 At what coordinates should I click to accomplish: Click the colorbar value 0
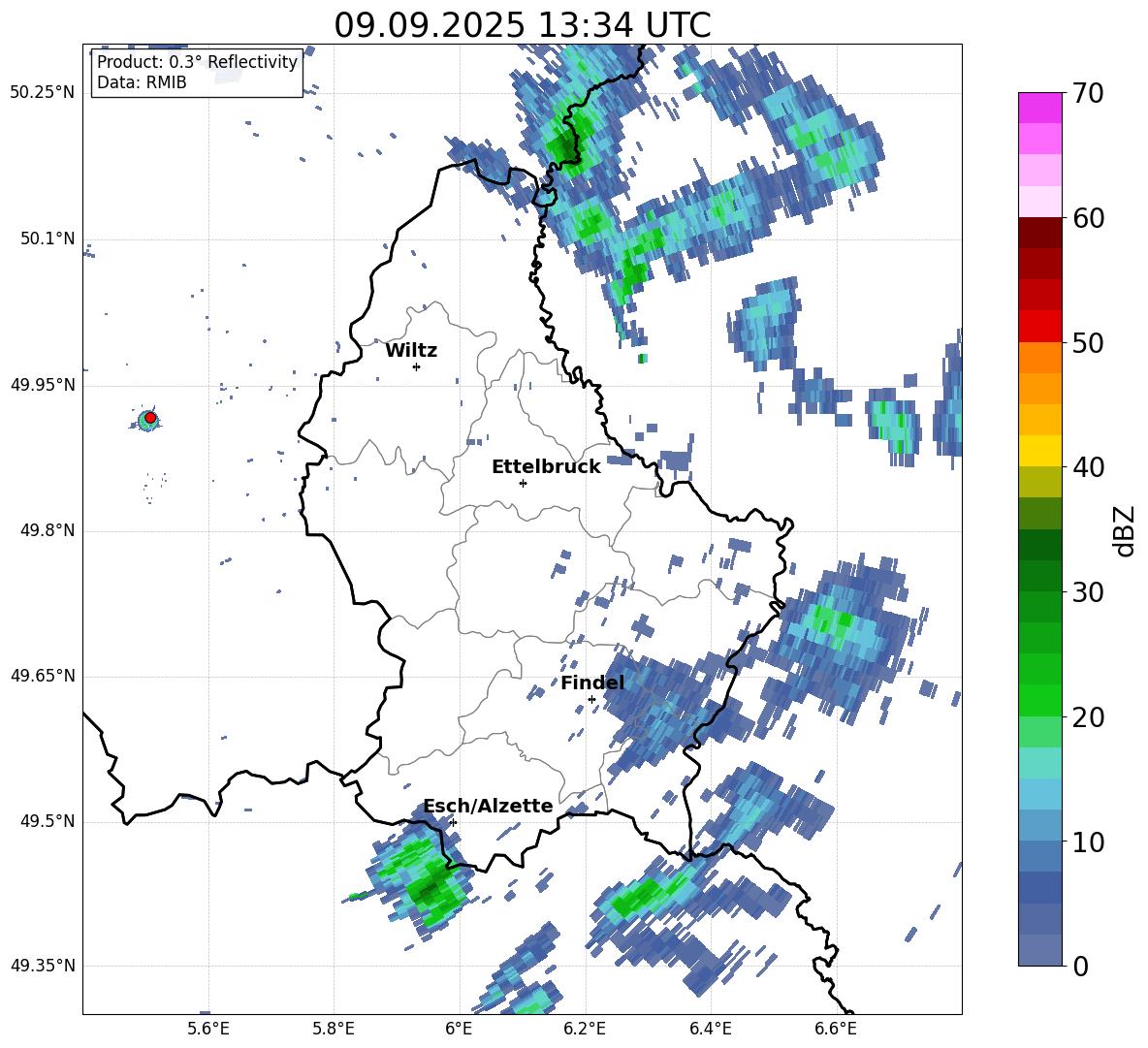click(x=1080, y=966)
